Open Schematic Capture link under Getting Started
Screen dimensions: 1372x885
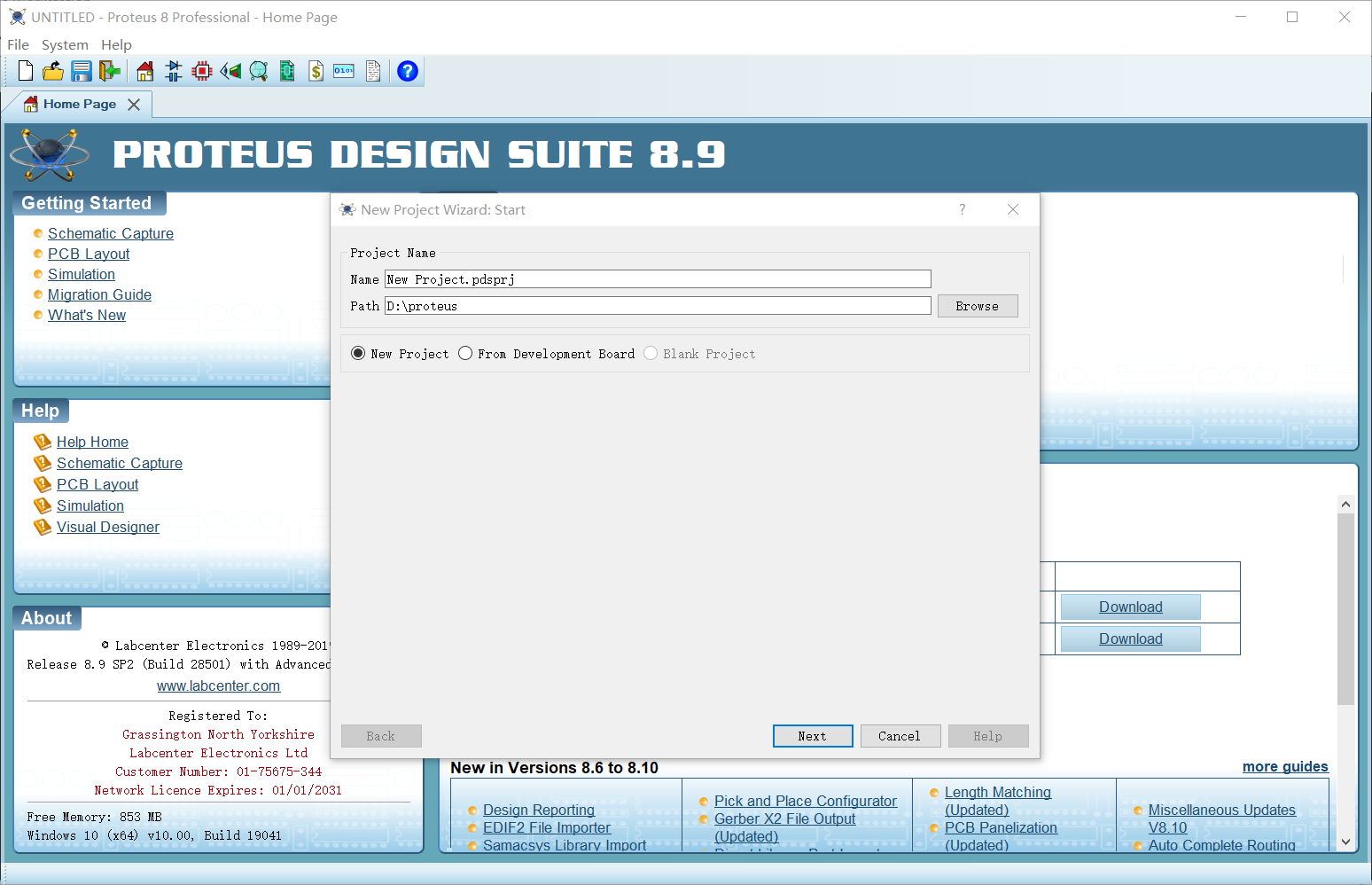(x=111, y=233)
